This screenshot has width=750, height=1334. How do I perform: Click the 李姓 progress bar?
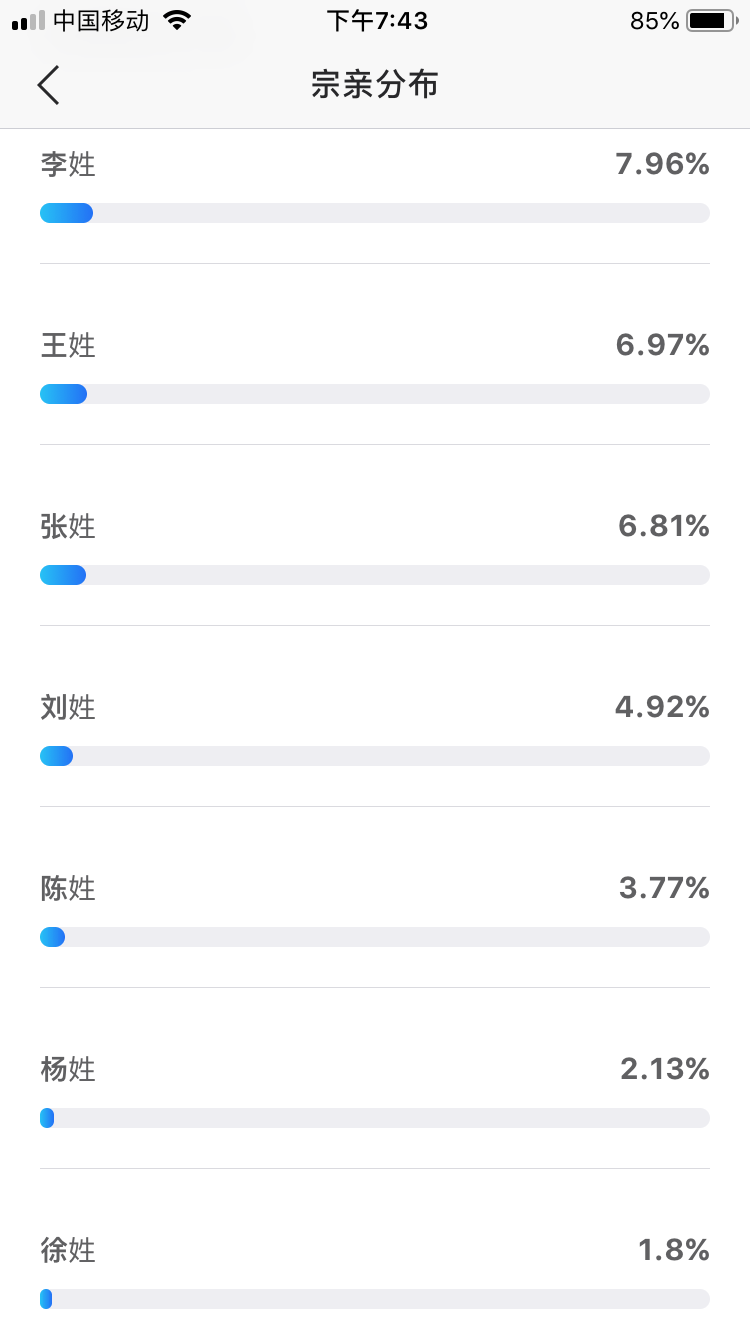pyautogui.click(x=375, y=213)
